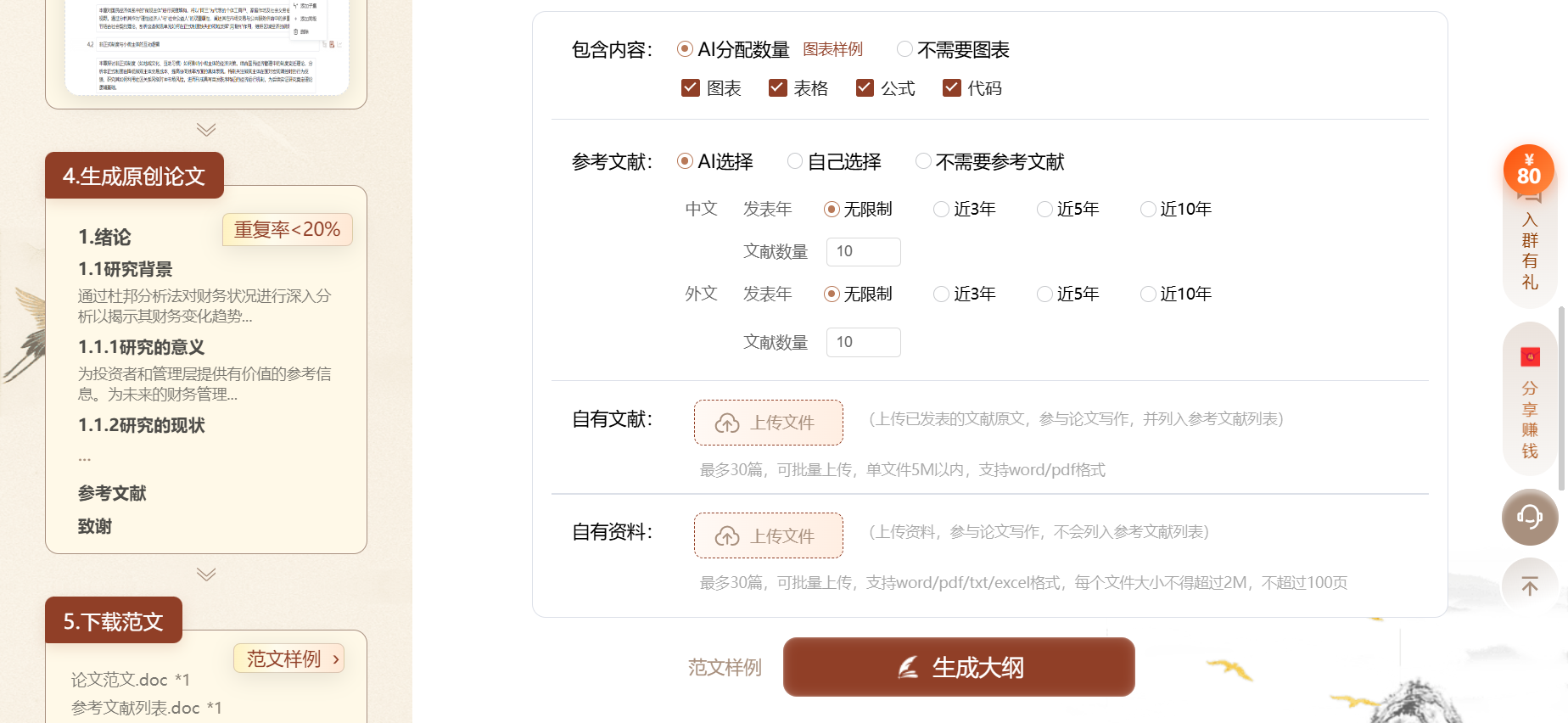Click 范文样例 button in step 5
1568x723 pixels.
point(289,659)
